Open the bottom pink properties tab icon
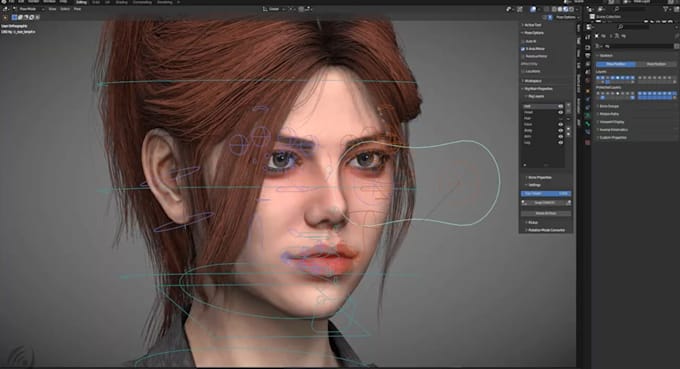The width and height of the screenshot is (680, 369). pyautogui.click(x=588, y=142)
